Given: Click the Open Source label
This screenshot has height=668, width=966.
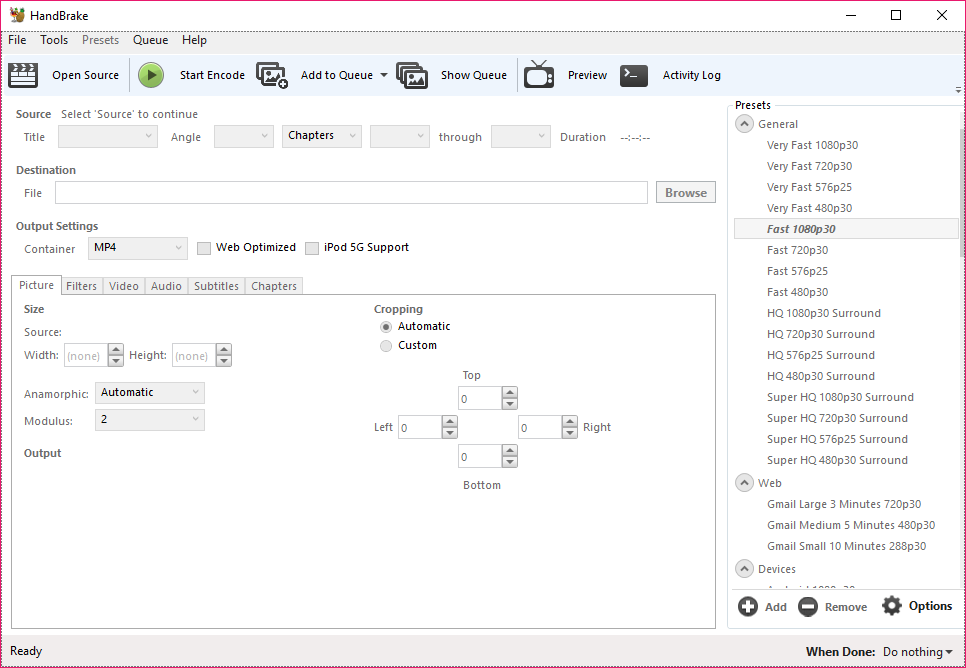Looking at the screenshot, I should [x=85, y=75].
